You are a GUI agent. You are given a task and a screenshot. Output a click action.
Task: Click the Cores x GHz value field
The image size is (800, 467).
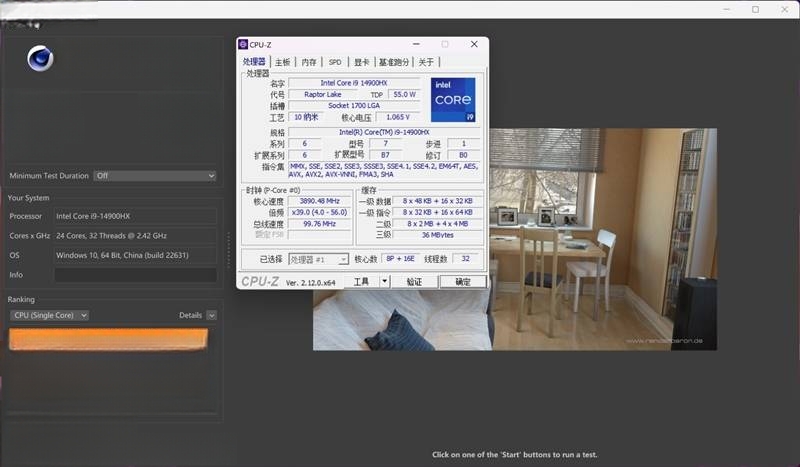pos(136,236)
